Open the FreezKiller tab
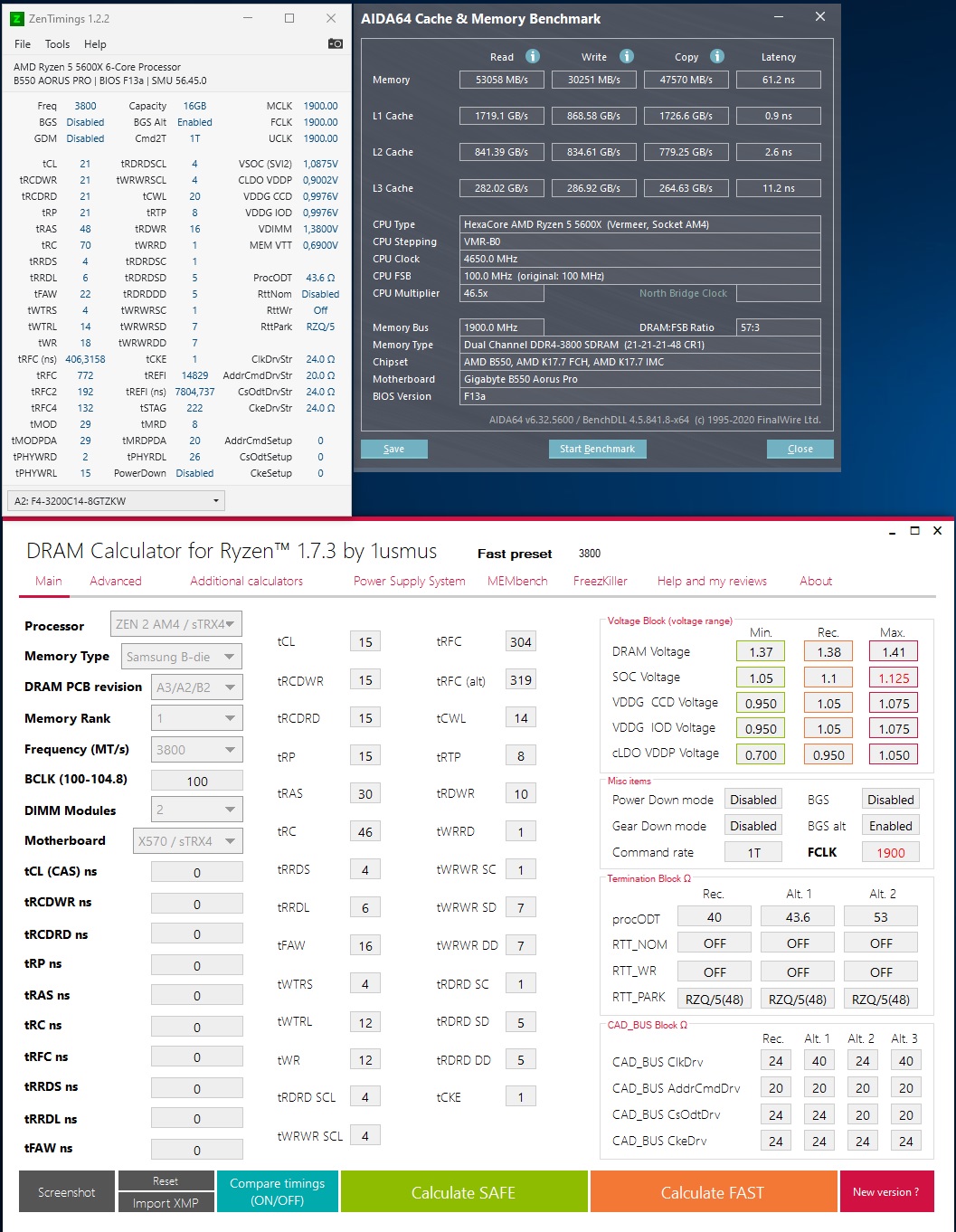 click(601, 581)
